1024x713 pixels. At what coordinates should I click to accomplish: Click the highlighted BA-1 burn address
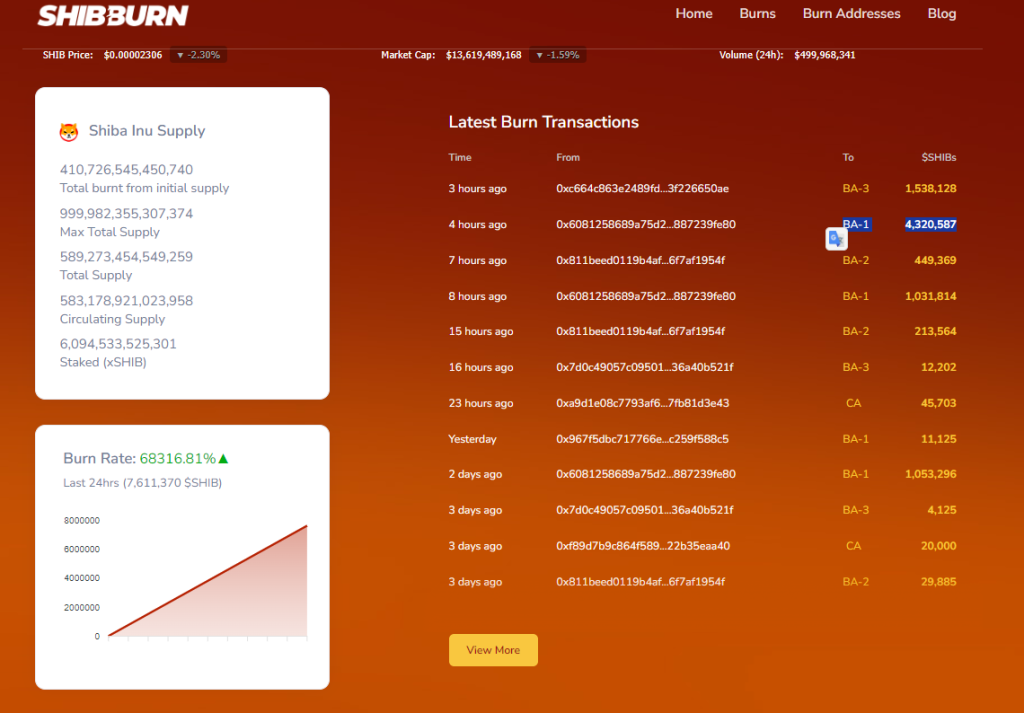coord(856,224)
